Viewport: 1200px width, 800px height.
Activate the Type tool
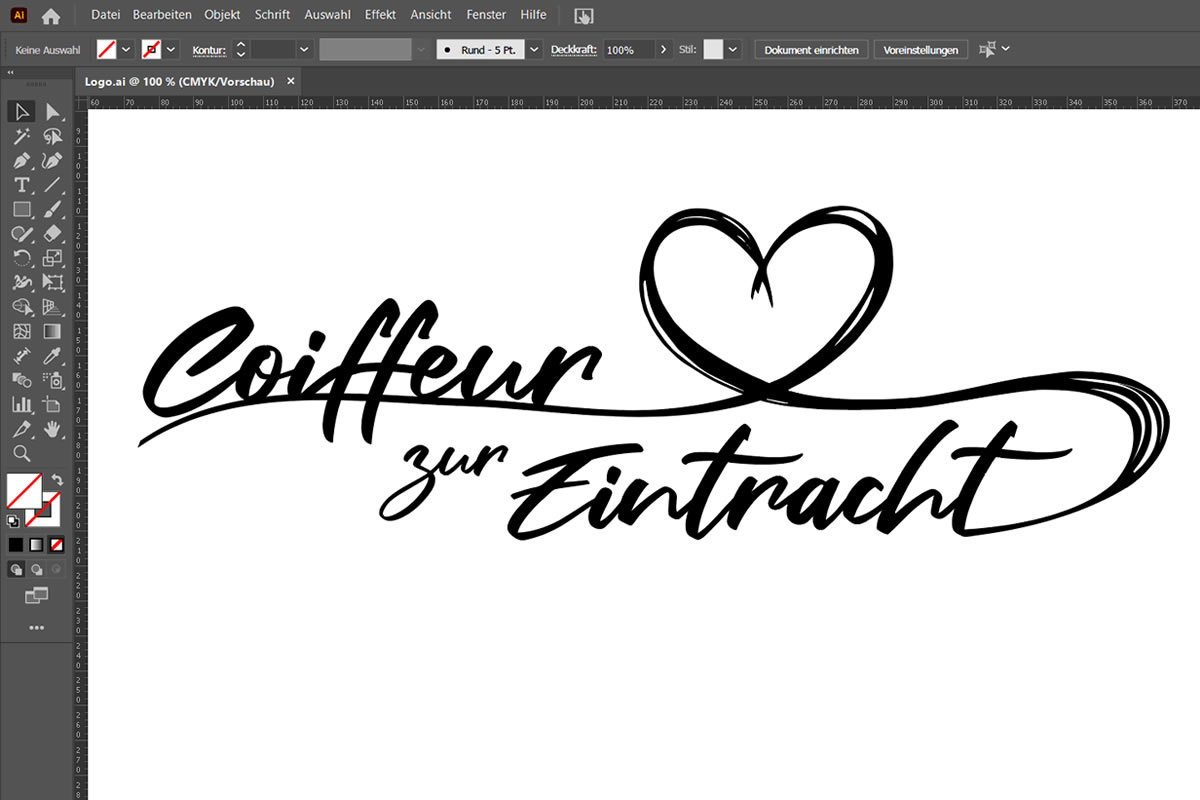pos(21,185)
